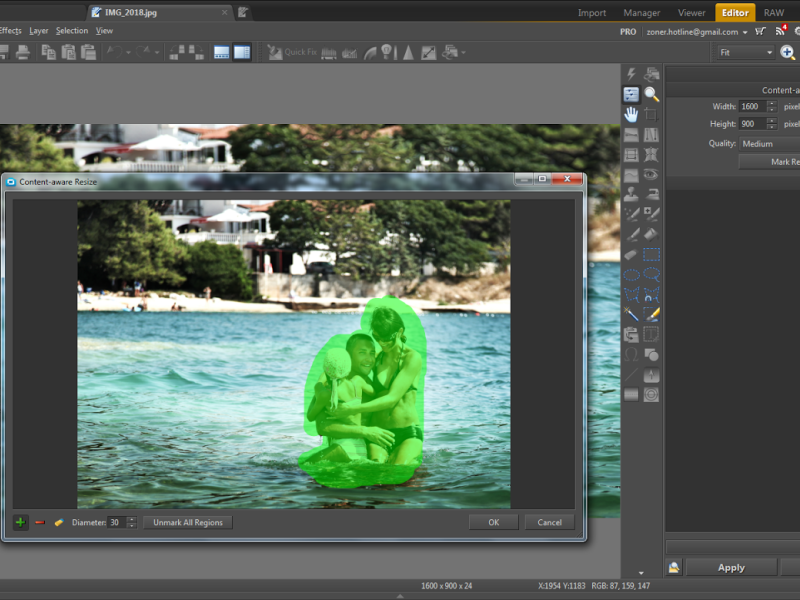800x600 pixels.
Task: Select the Magnetic Lasso tool
Action: pyautogui.click(x=651, y=294)
